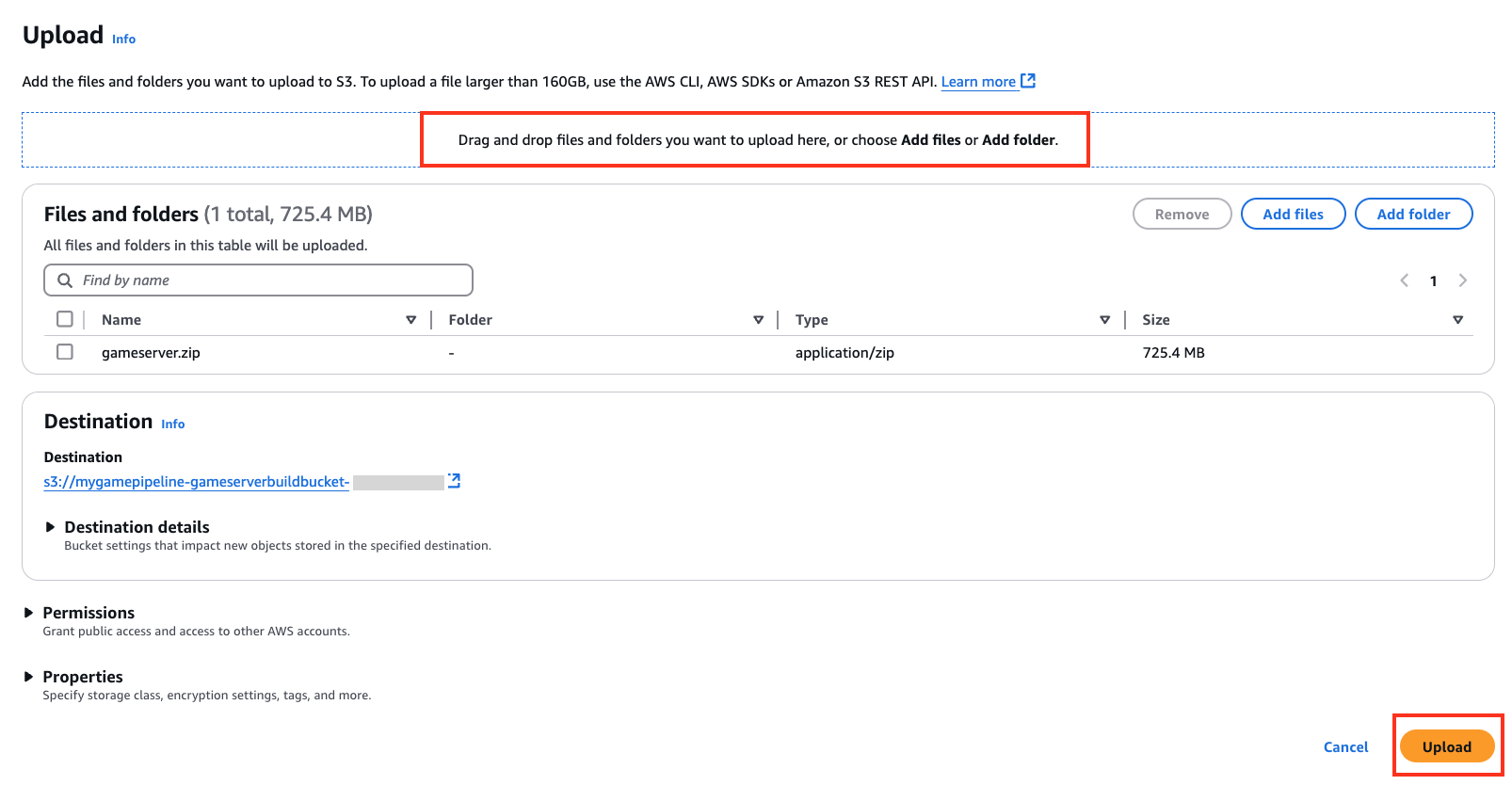This screenshot has height=801, width=1512.
Task: Click the orange Upload button
Action: click(1447, 746)
